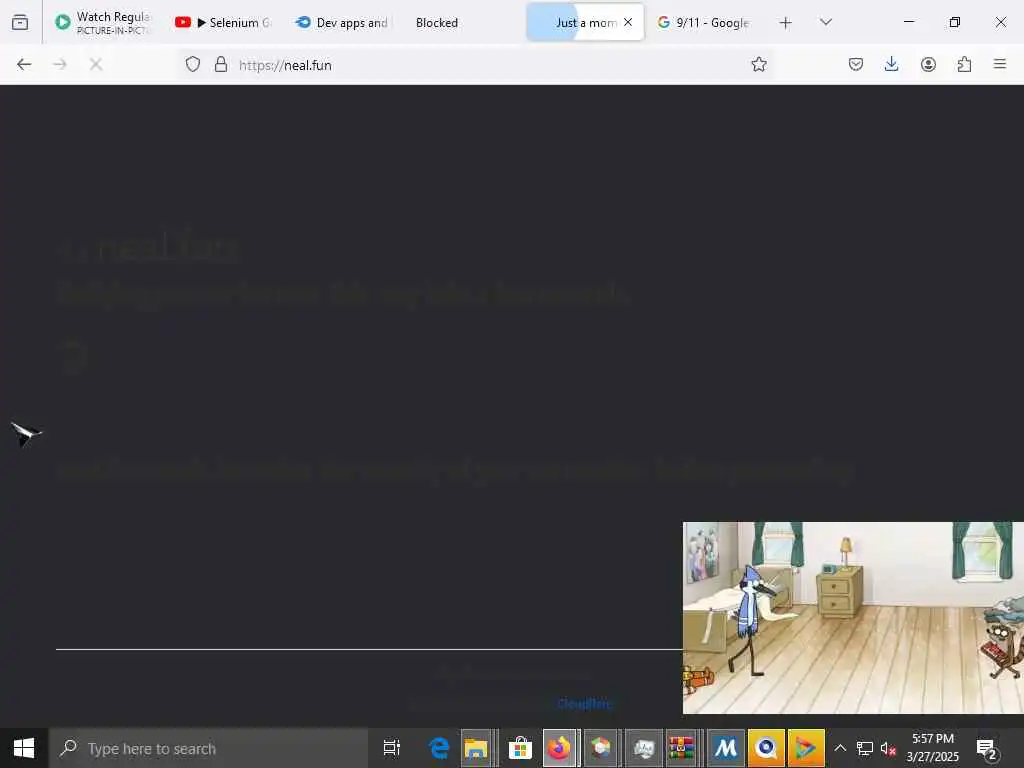Switch to 9/11 - Google tab
Viewport: 1024px width, 768px height.
point(703,22)
